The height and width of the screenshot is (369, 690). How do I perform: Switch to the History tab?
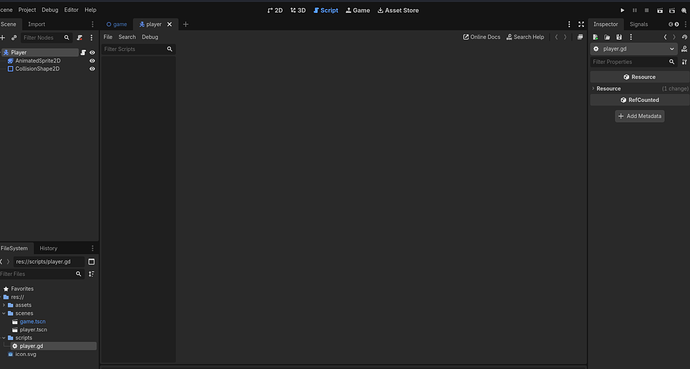tap(48, 248)
